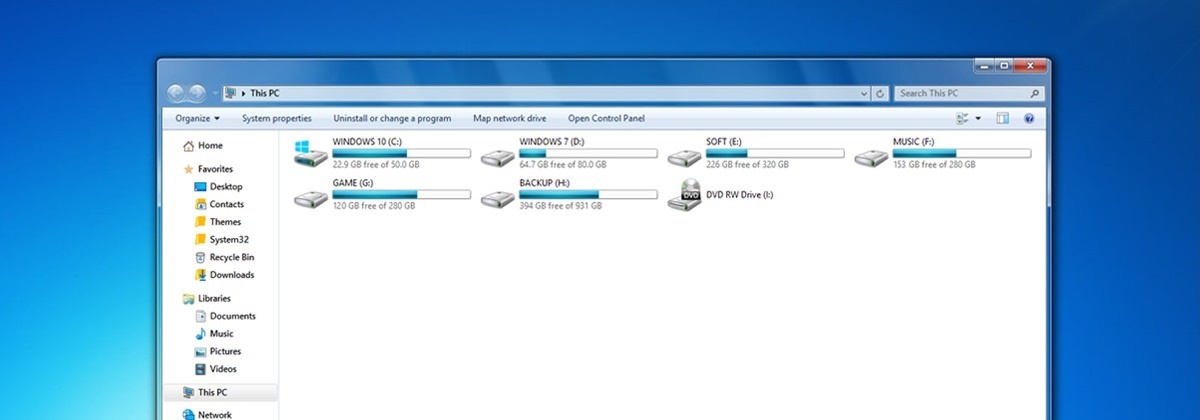Image resolution: width=1200 pixels, height=420 pixels.
Task: Click the BACKUP (H:) capacity bar
Action: pyautogui.click(x=588, y=194)
